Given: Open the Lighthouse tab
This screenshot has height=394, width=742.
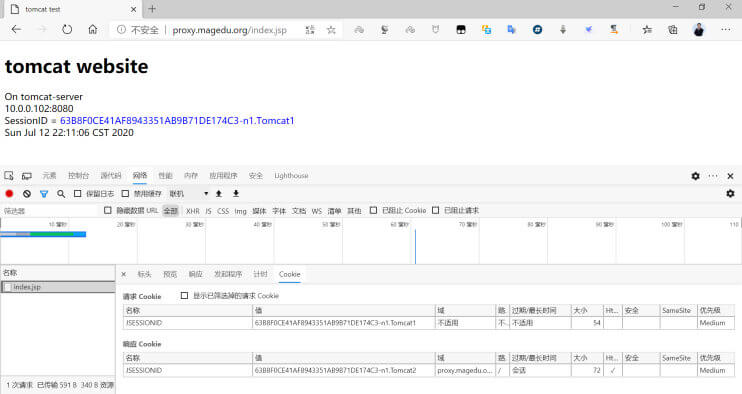Looking at the screenshot, I should tap(292, 175).
